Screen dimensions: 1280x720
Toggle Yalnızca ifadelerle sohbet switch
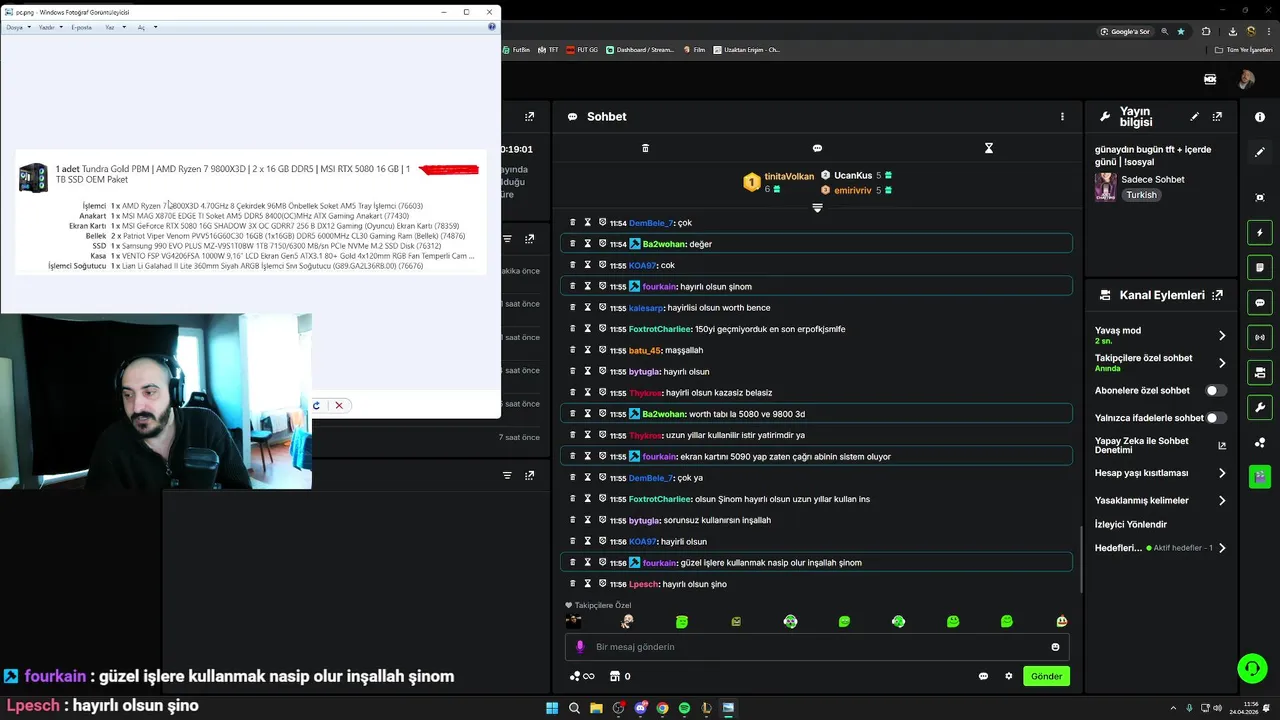(x=1216, y=418)
